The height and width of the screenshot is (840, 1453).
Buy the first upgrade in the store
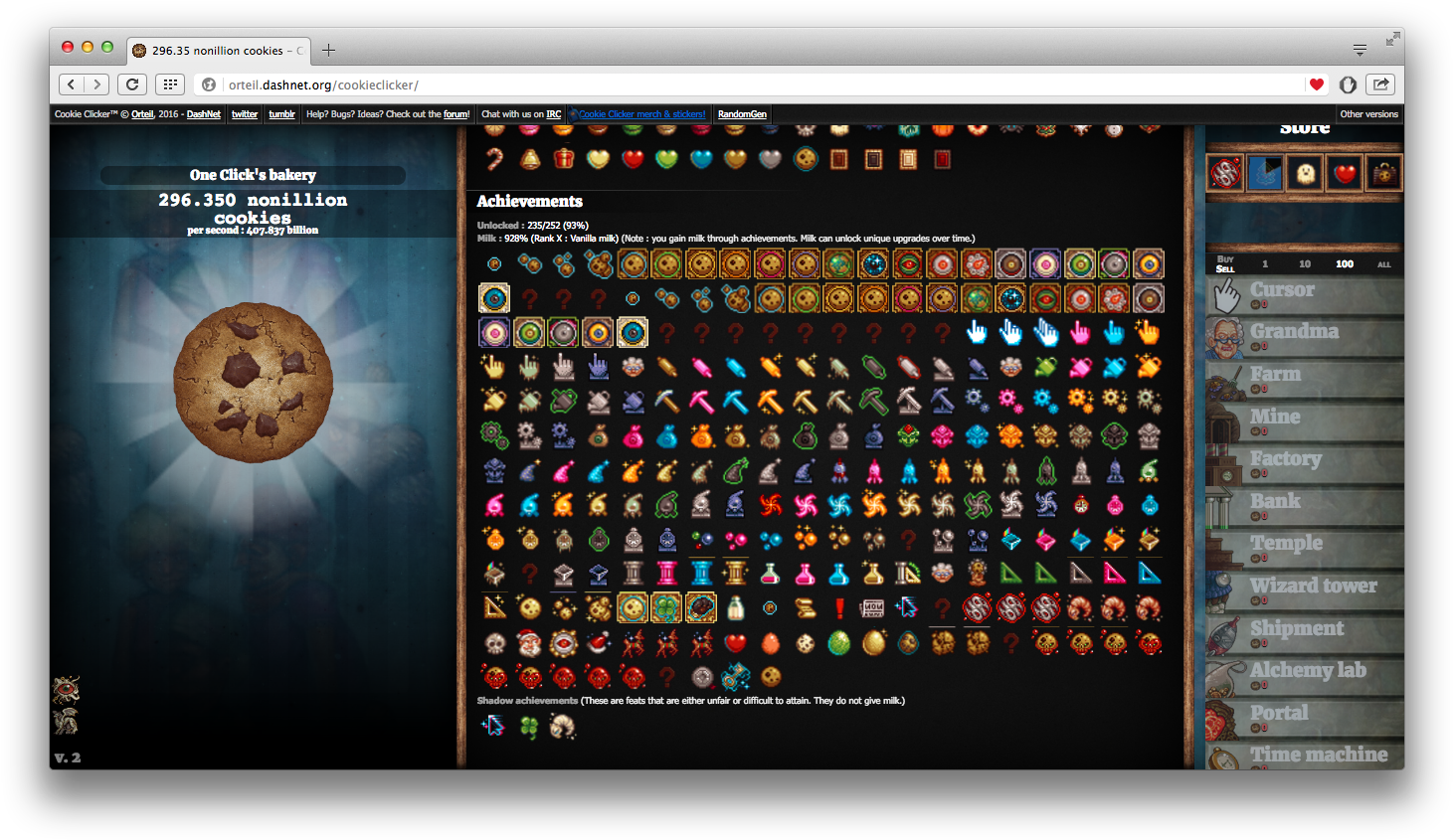(x=1225, y=172)
